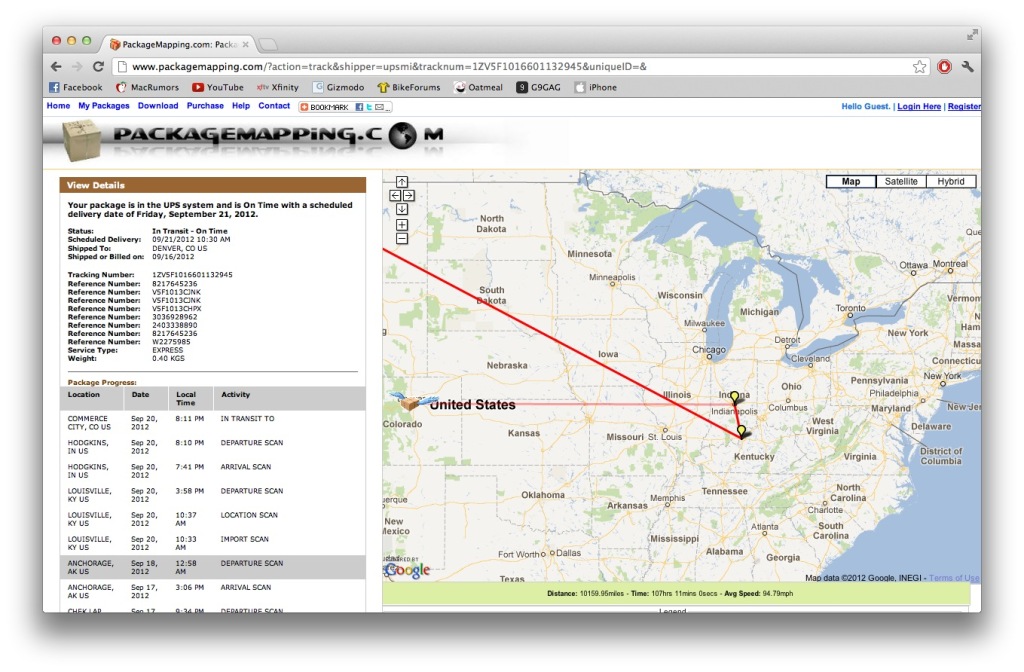1024x672 pixels.
Task: Share via the email icon in bookmark widget
Action: pyautogui.click(x=379, y=107)
